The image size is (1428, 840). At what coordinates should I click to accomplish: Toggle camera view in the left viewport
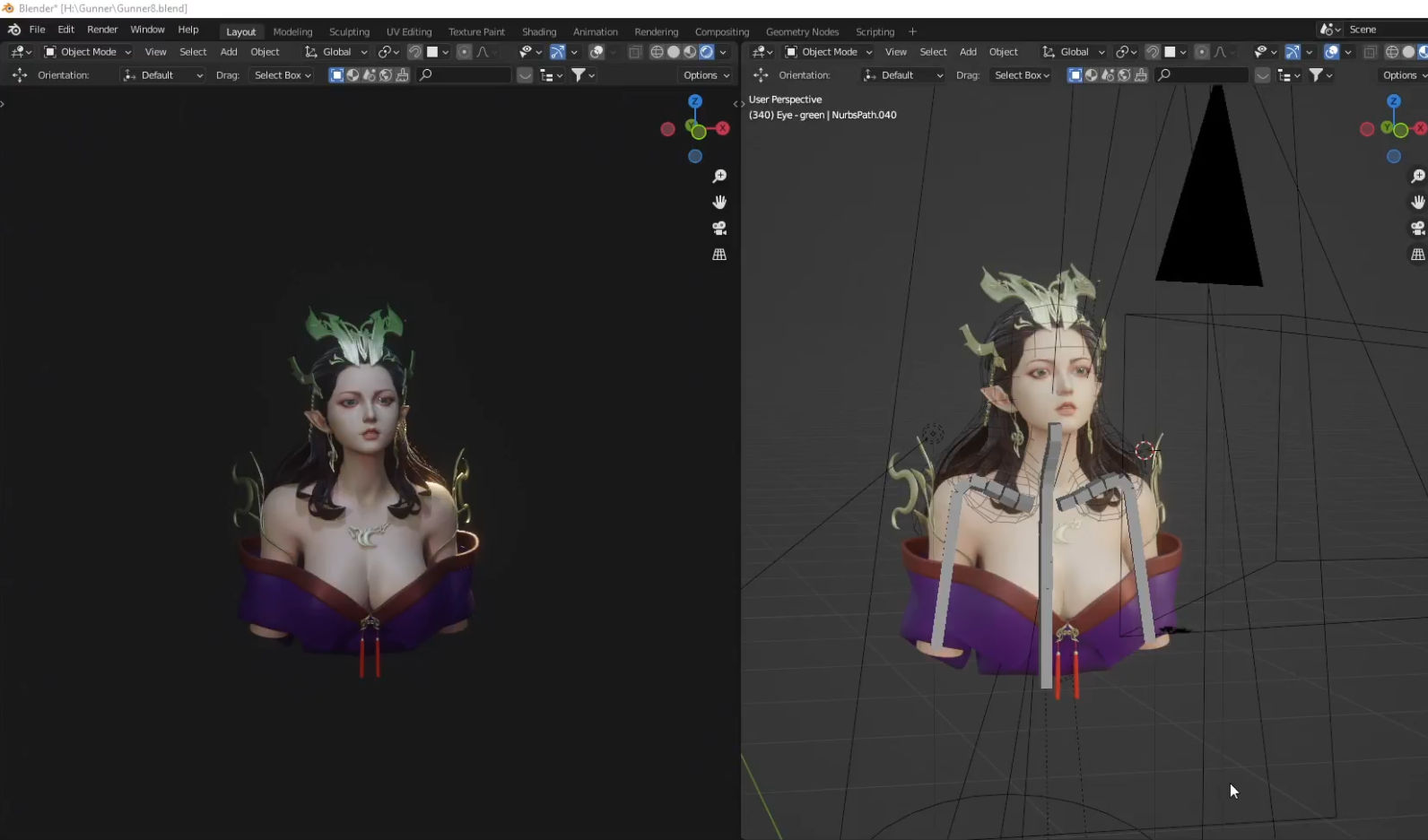point(719,229)
